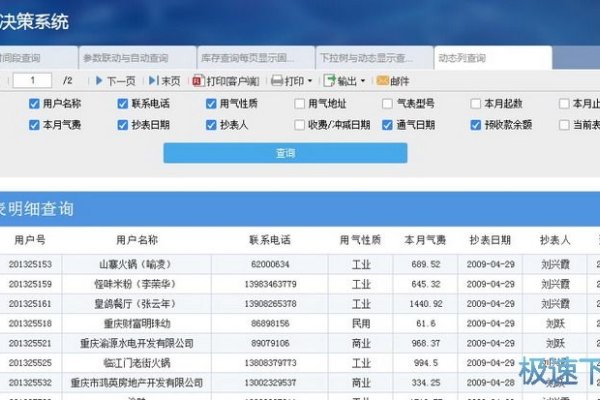600x400 pixels.
Task: Uncheck the 本月气费 checkbox
Action: [x=34, y=125]
